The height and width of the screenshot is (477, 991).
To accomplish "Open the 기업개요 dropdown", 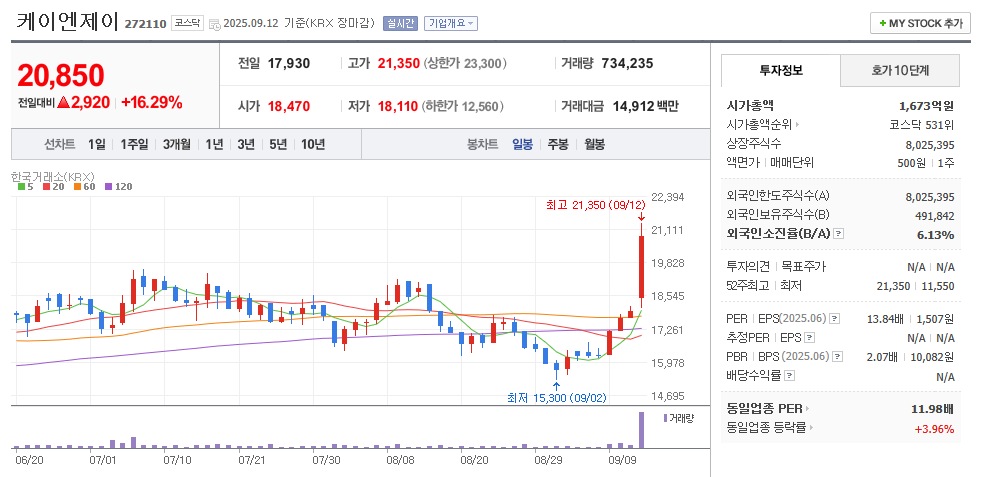I will pyautogui.click(x=451, y=23).
